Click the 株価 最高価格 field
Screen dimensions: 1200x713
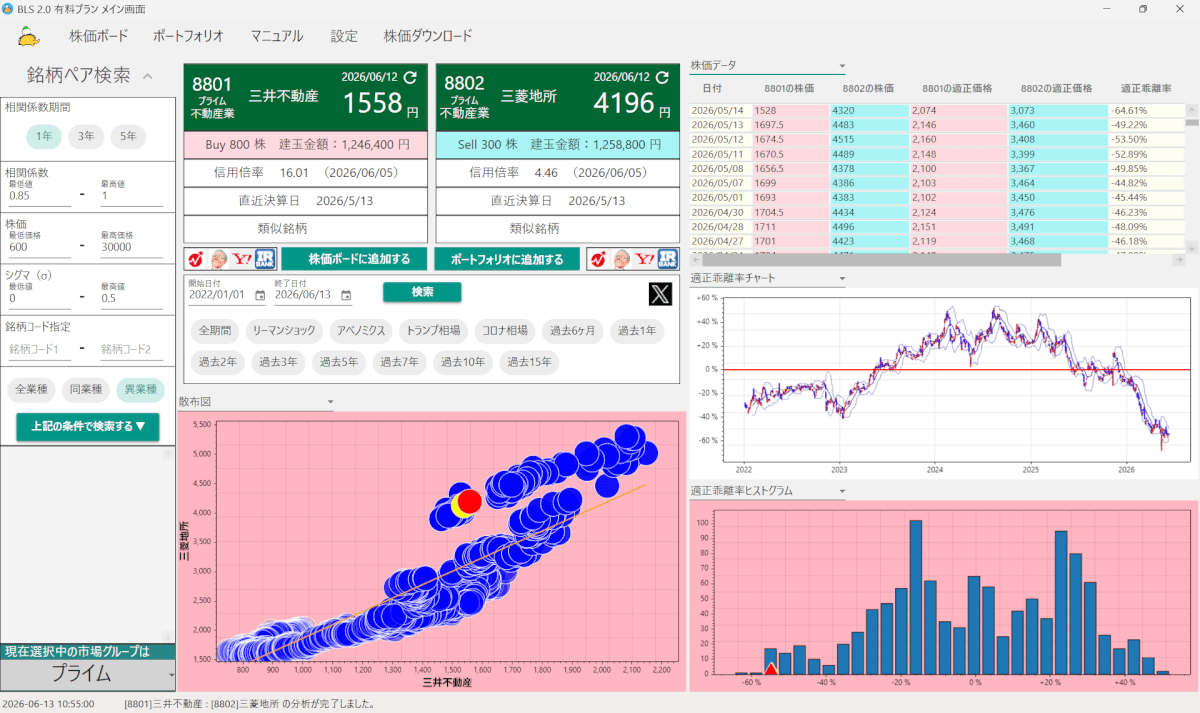click(x=131, y=247)
